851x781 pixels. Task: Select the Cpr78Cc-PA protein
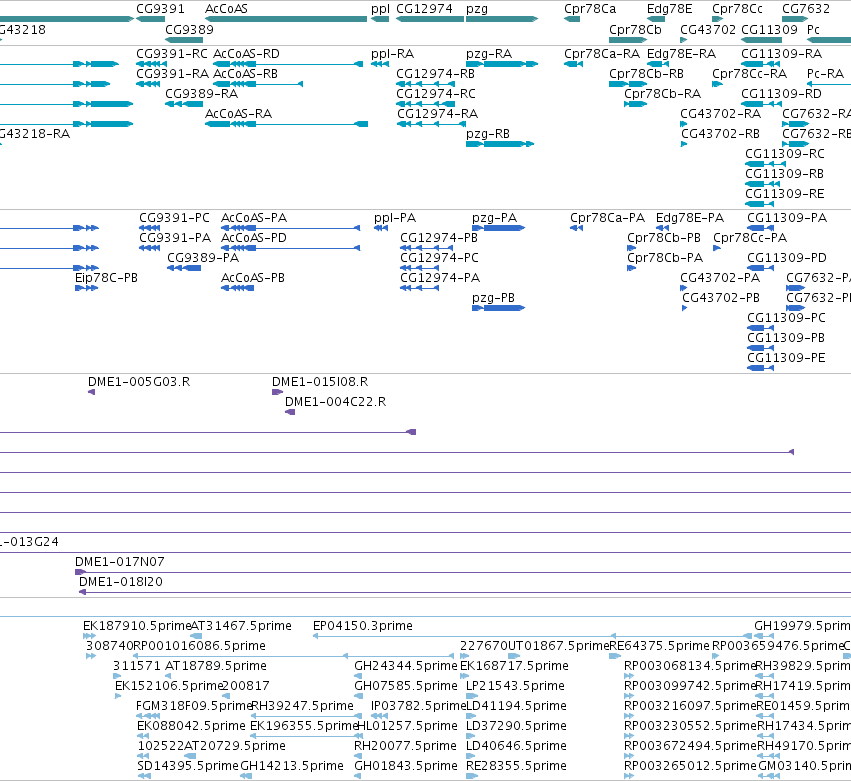click(717, 248)
